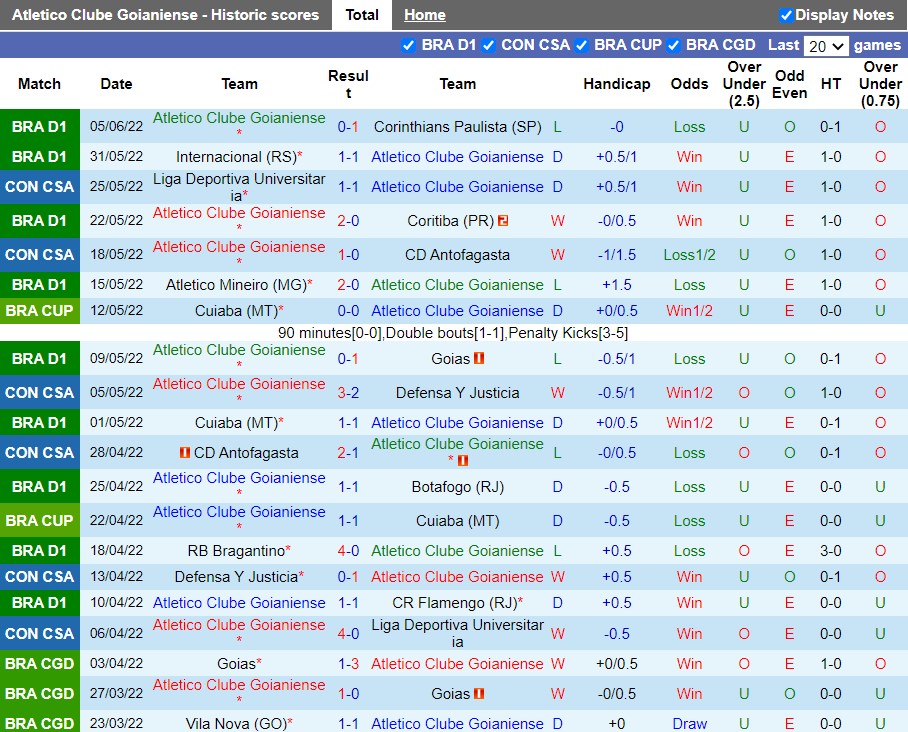Click the Over Under (2.5) column header
908x732 pixels.
click(744, 84)
